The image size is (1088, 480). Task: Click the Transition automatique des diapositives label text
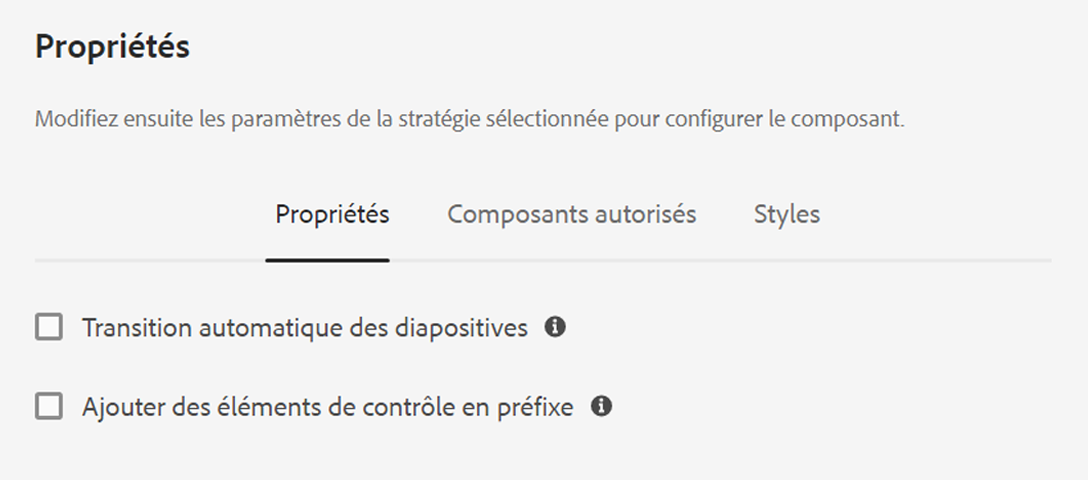click(x=305, y=327)
